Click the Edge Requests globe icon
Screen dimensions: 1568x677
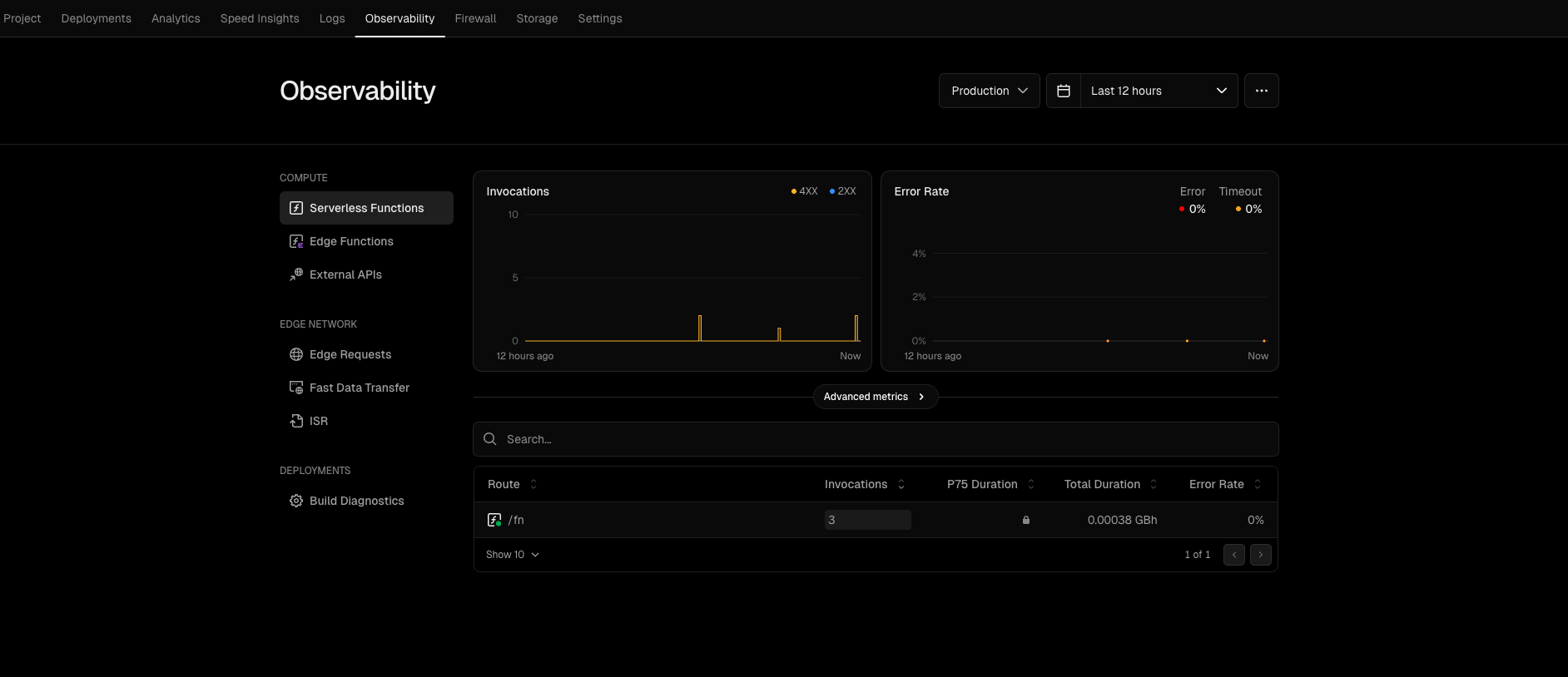coord(296,354)
